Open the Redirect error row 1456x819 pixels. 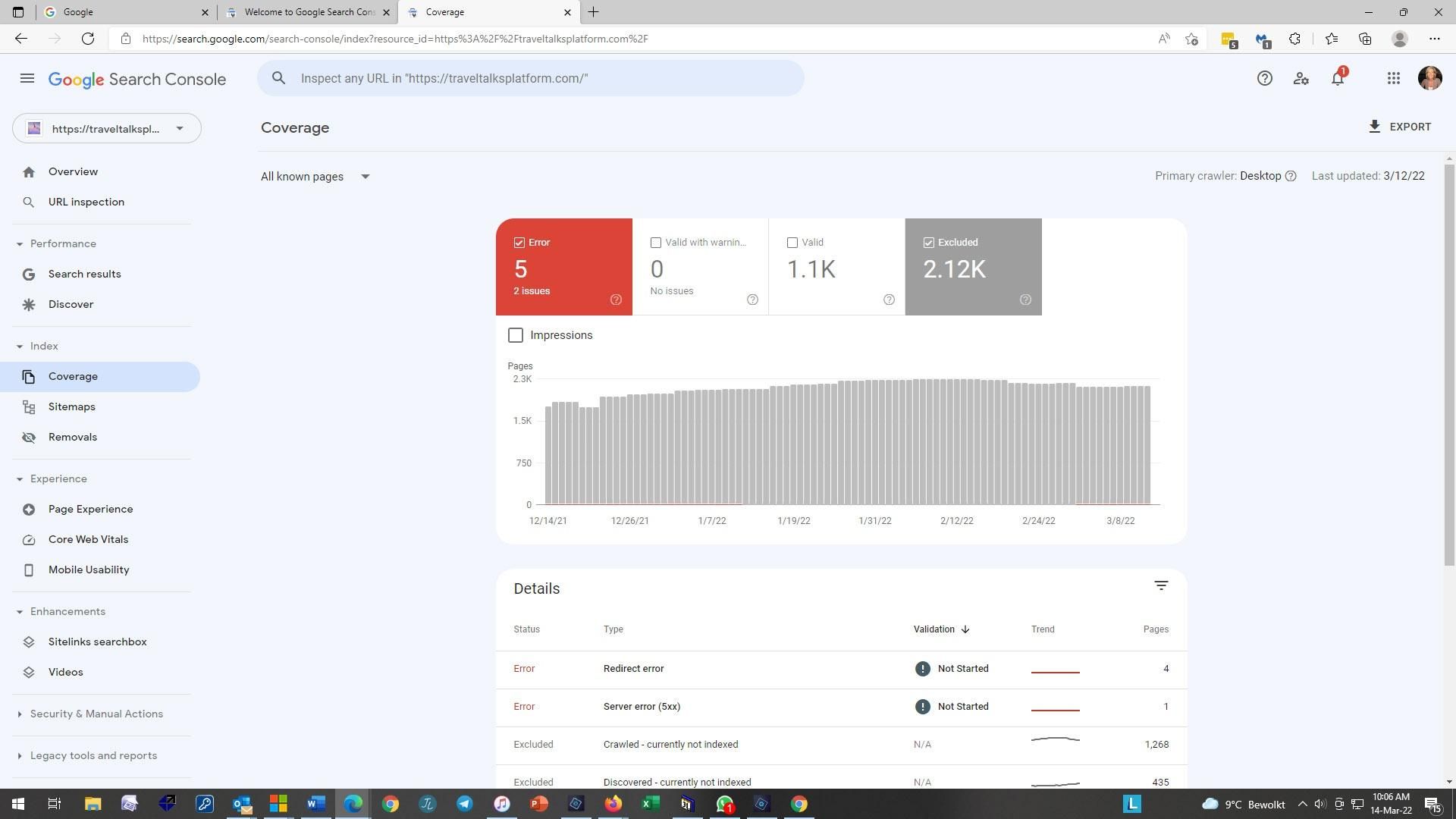pos(633,669)
